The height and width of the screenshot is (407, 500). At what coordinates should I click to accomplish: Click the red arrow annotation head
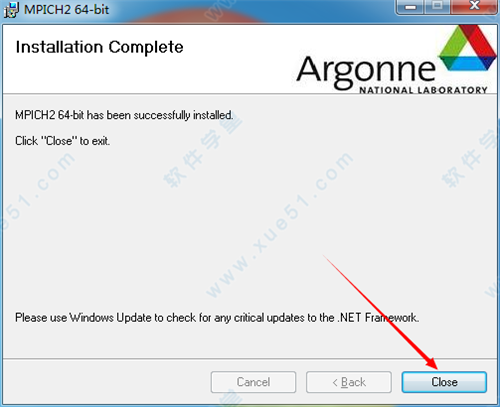point(431,363)
